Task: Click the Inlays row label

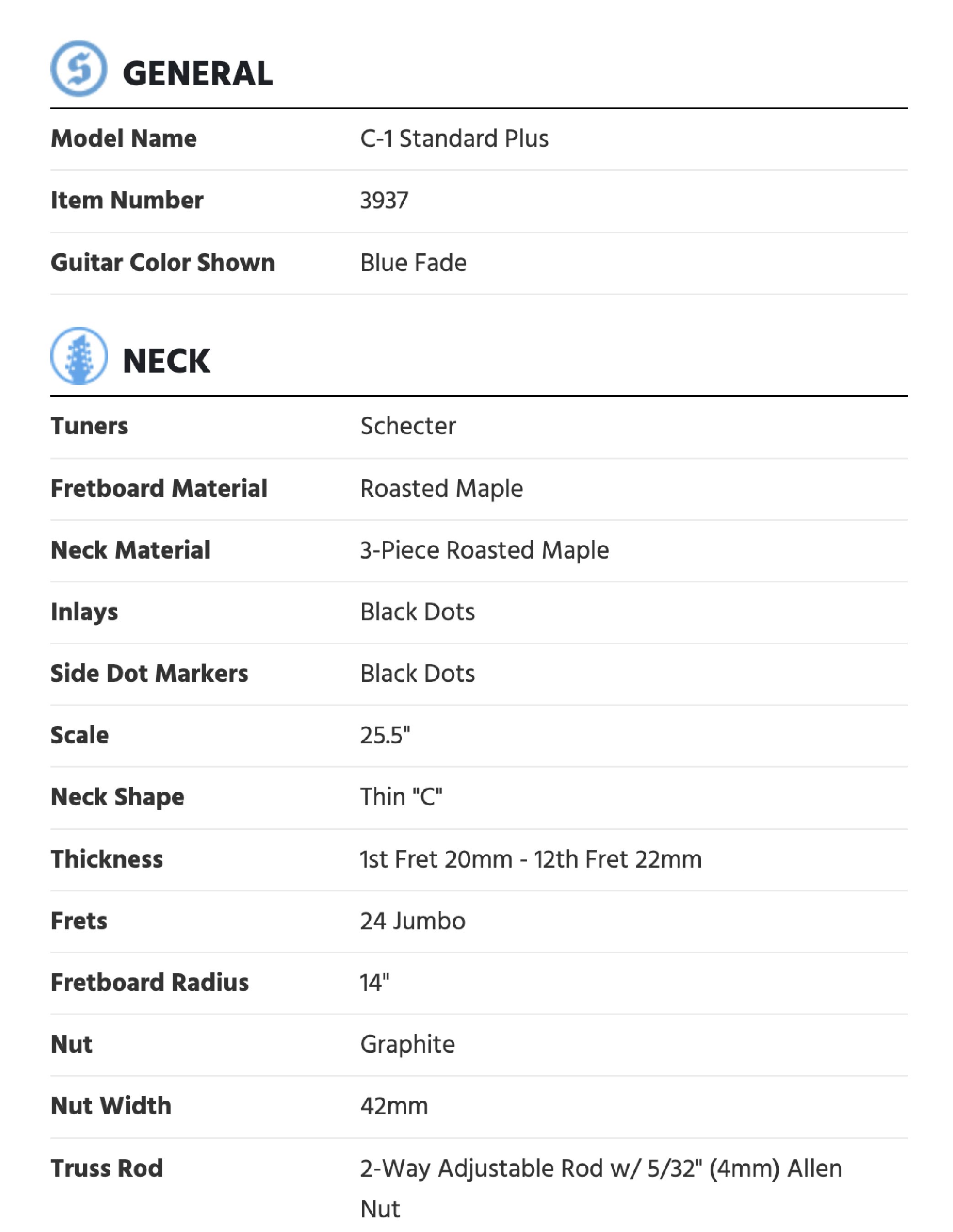Action: tap(84, 612)
